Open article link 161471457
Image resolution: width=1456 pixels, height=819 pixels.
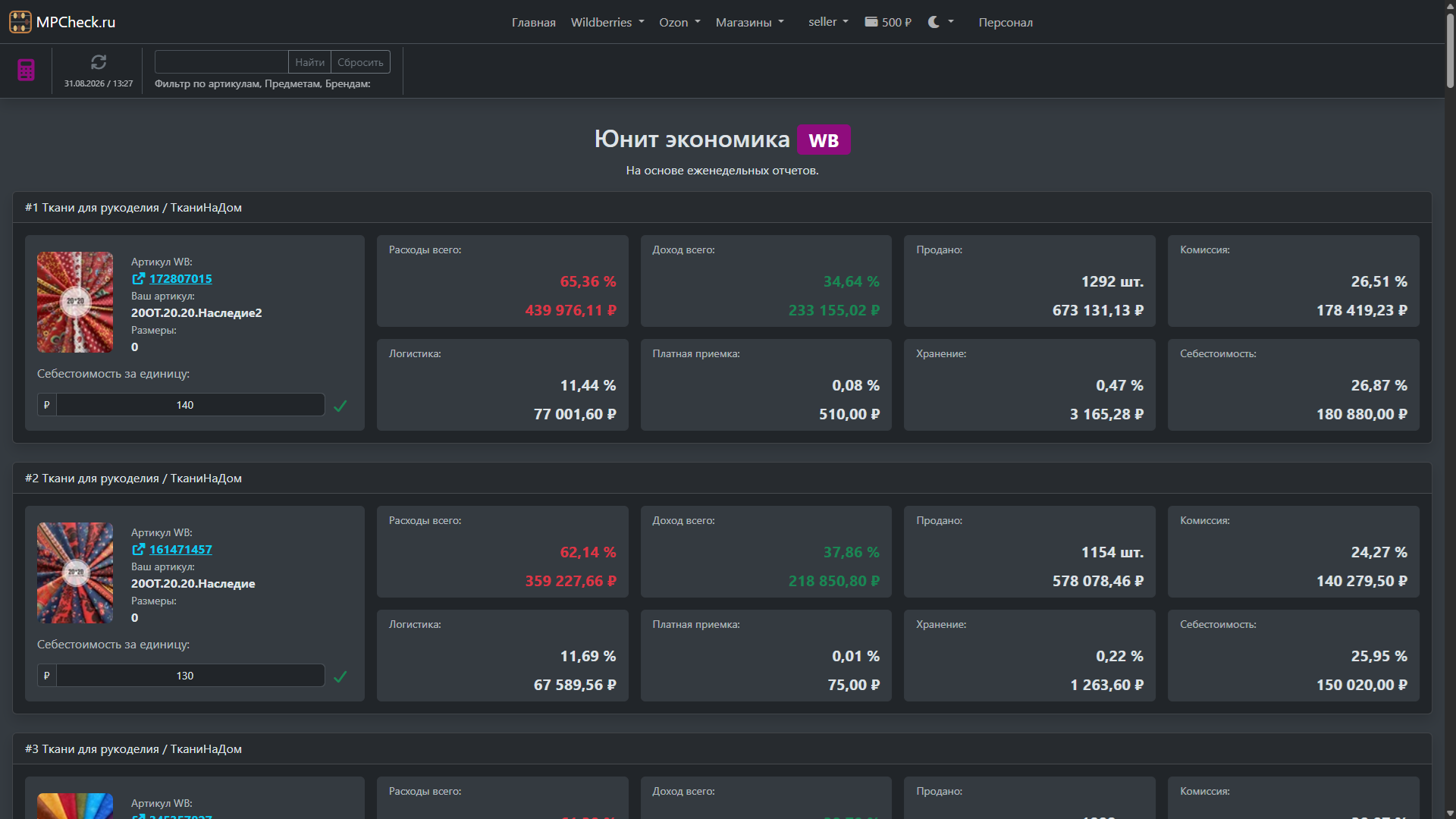(x=180, y=550)
